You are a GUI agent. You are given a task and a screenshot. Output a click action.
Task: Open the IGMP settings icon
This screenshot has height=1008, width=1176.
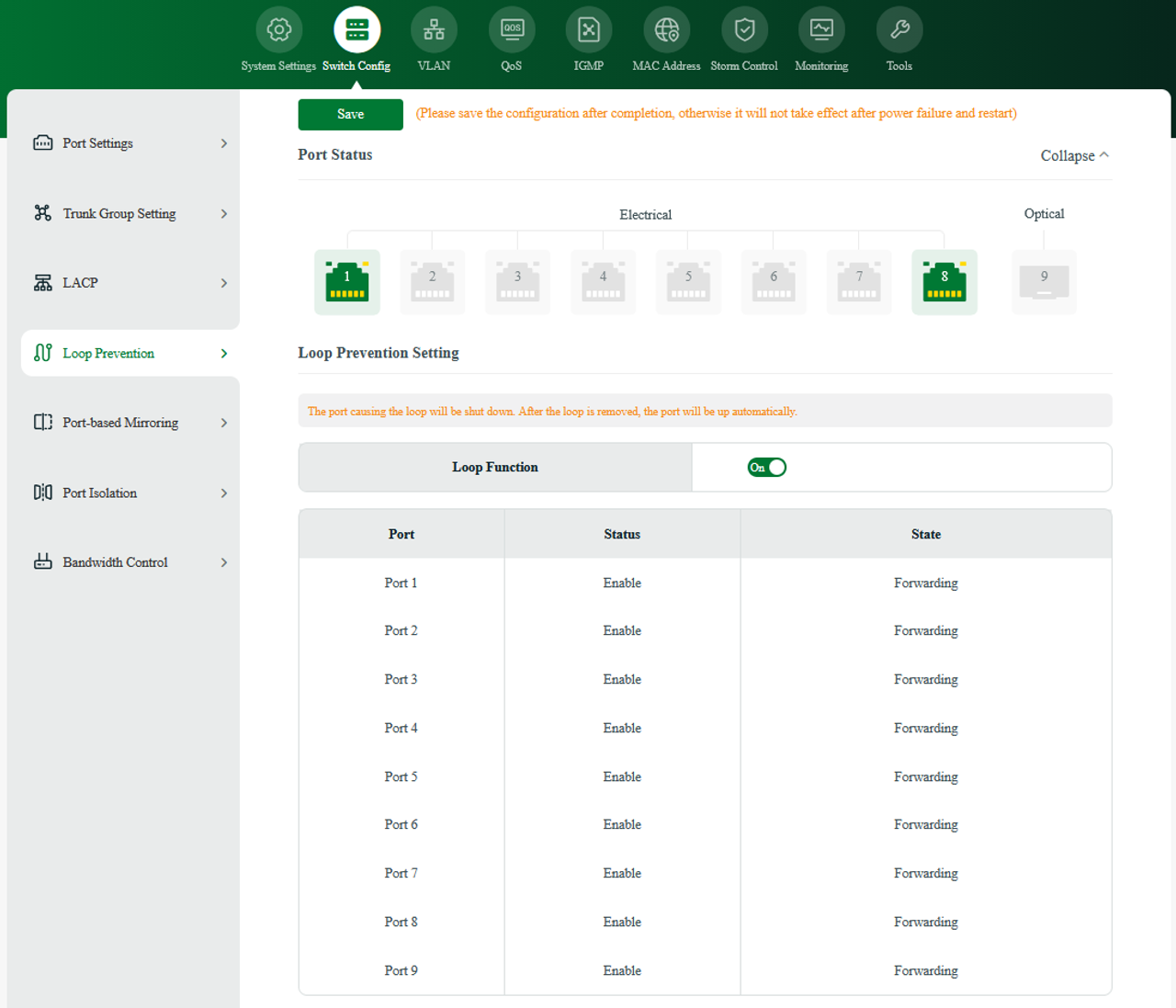[x=588, y=28]
